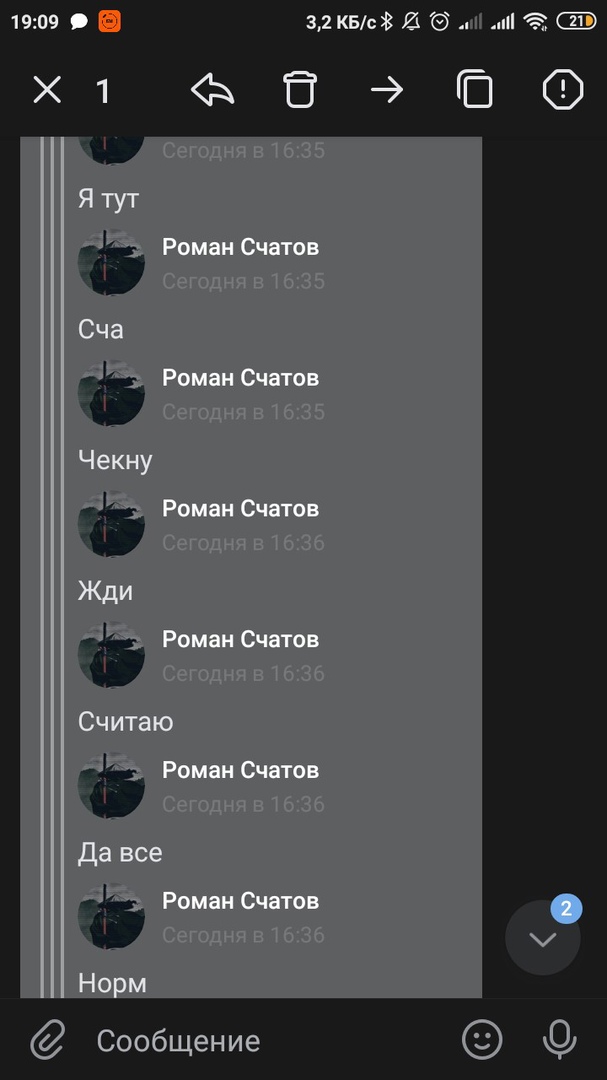607x1080 pixels.
Task: Report the message using the exclamation octagon icon
Action: click(x=563, y=90)
